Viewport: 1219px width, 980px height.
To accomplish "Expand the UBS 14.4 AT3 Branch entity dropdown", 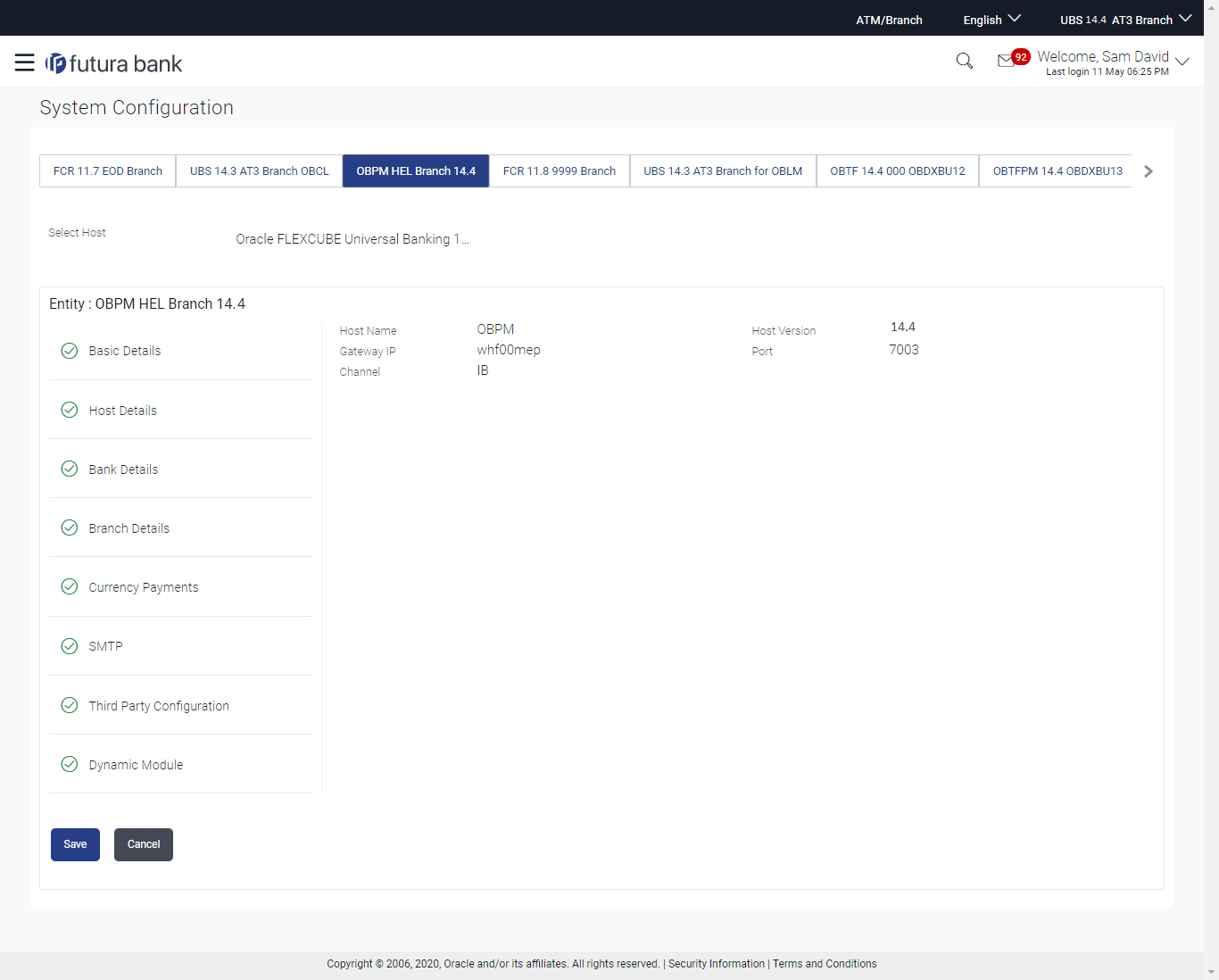I will (1125, 20).
